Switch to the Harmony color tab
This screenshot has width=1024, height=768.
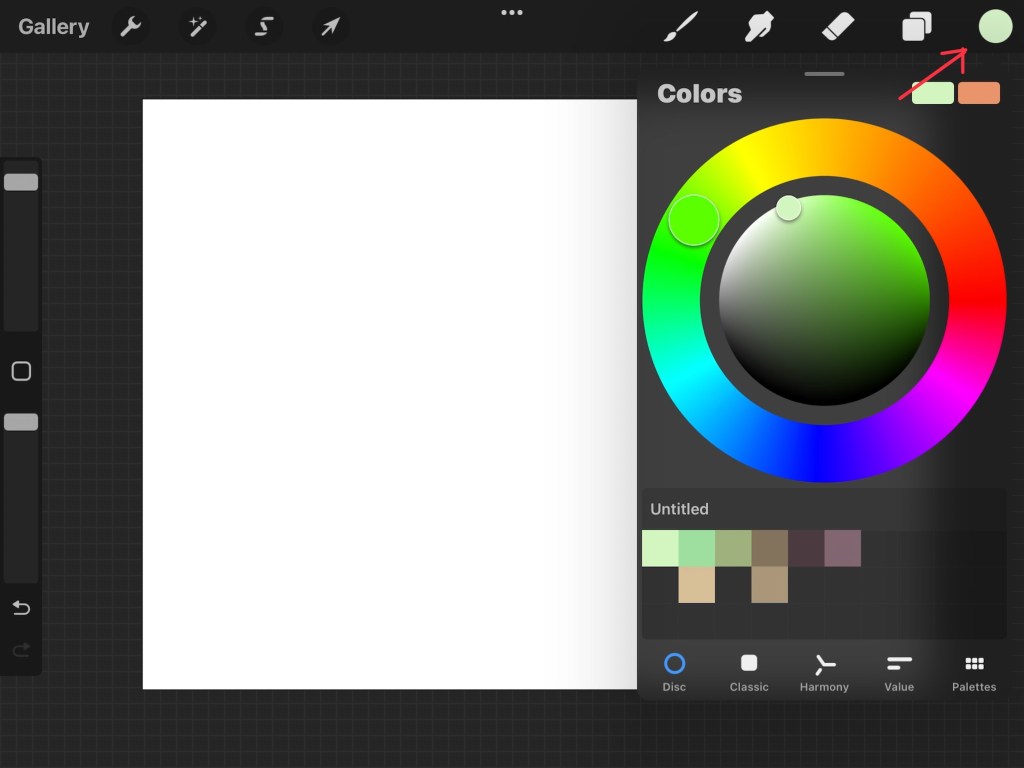coord(824,672)
